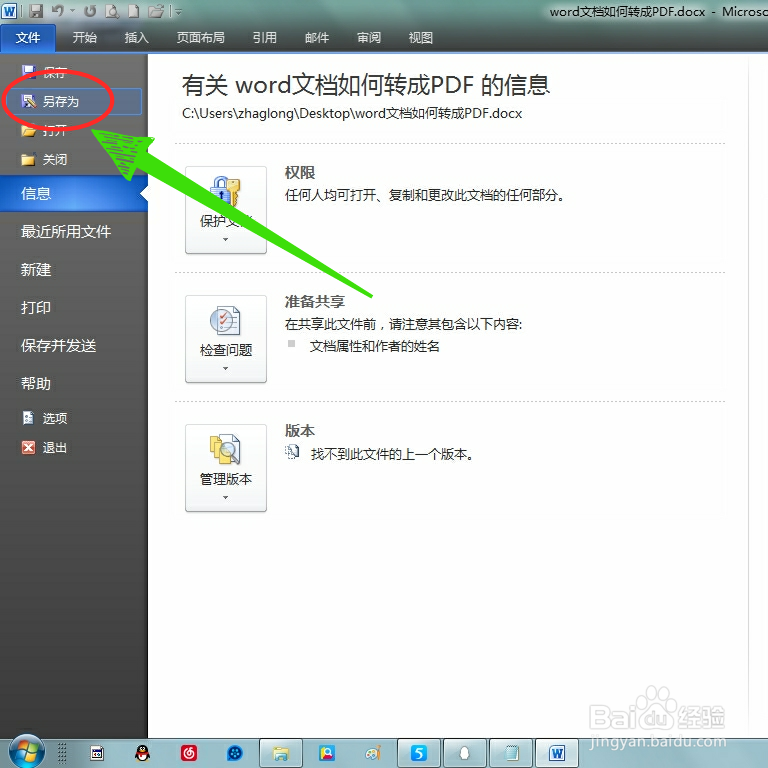Click the blue film reel taskbar icon
Image resolution: width=768 pixels, height=768 pixels.
click(235, 753)
